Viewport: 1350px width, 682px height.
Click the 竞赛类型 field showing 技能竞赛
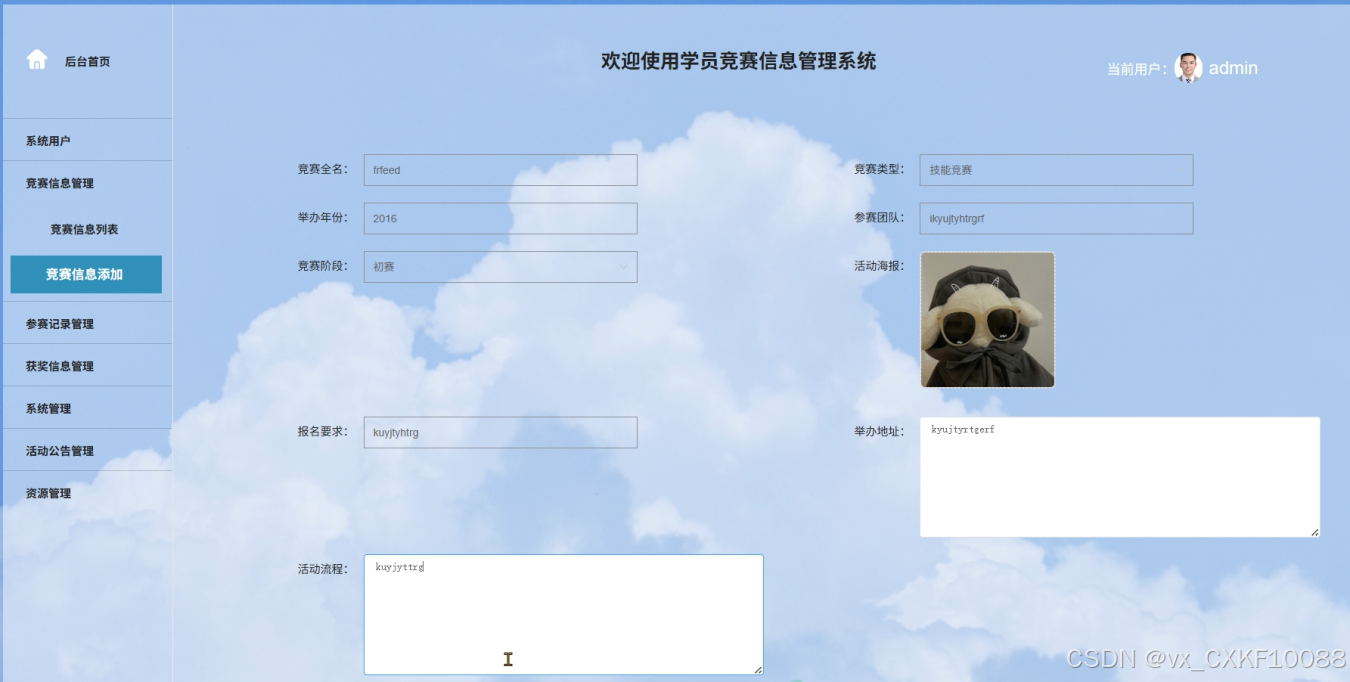pyautogui.click(x=1056, y=170)
